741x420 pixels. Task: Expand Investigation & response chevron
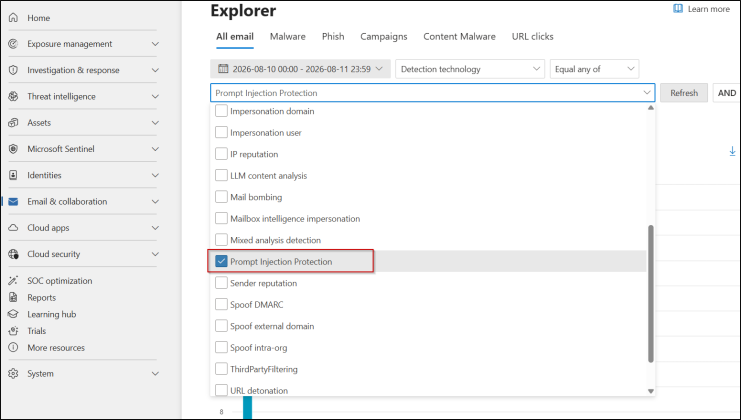[155, 70]
